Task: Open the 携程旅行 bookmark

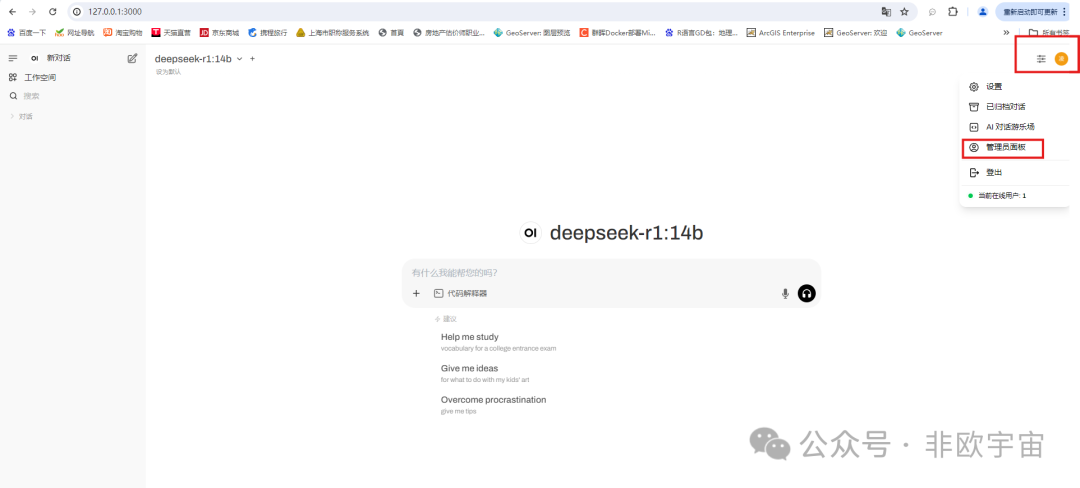Action: pyautogui.click(x=267, y=32)
